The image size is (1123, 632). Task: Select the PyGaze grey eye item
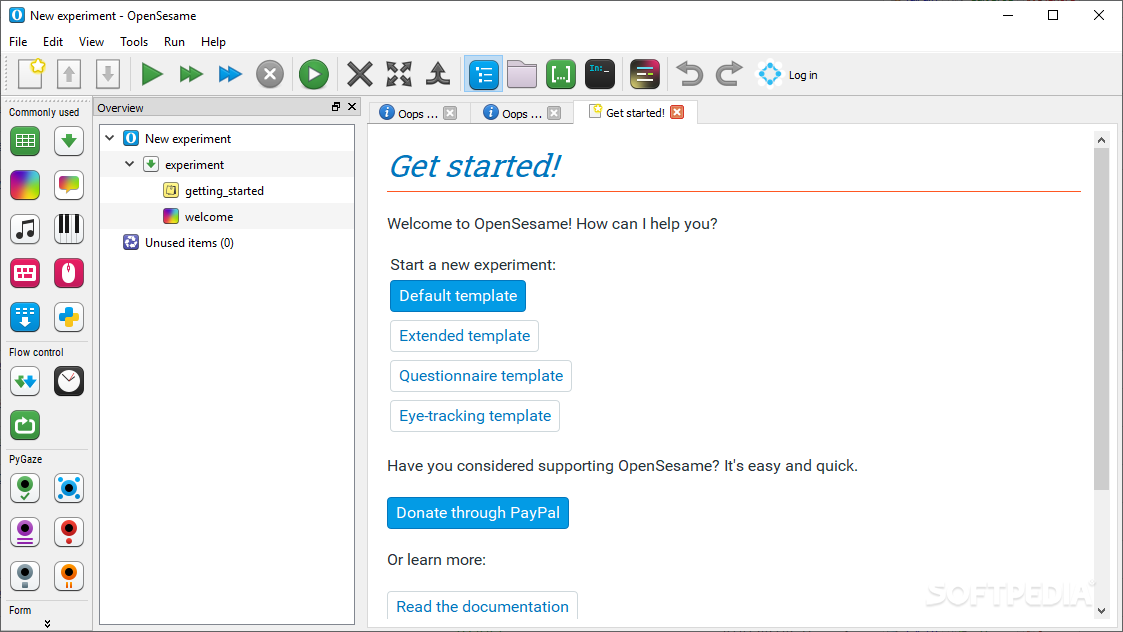[25, 575]
